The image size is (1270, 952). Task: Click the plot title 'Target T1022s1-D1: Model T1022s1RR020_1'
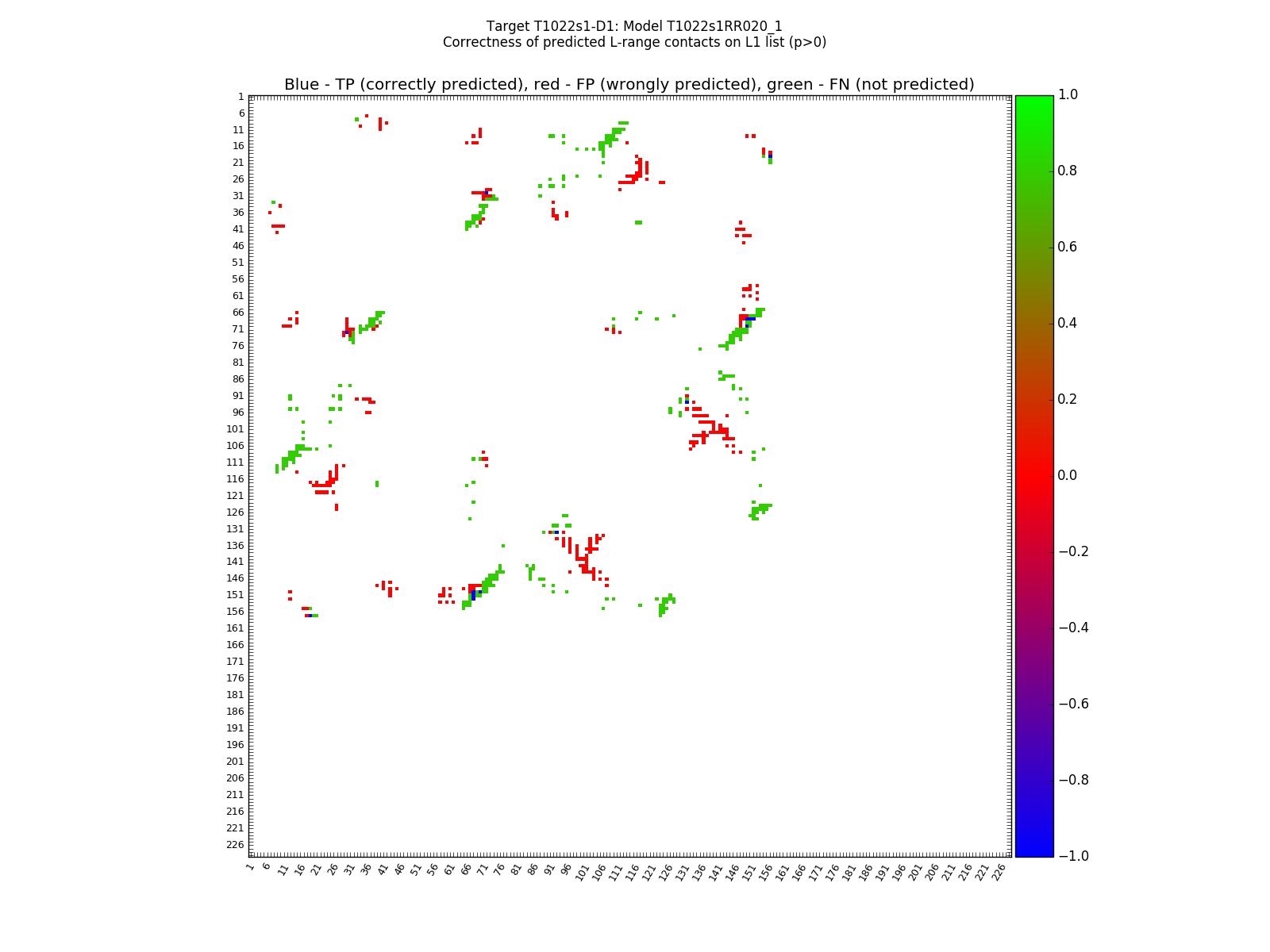tap(634, 26)
